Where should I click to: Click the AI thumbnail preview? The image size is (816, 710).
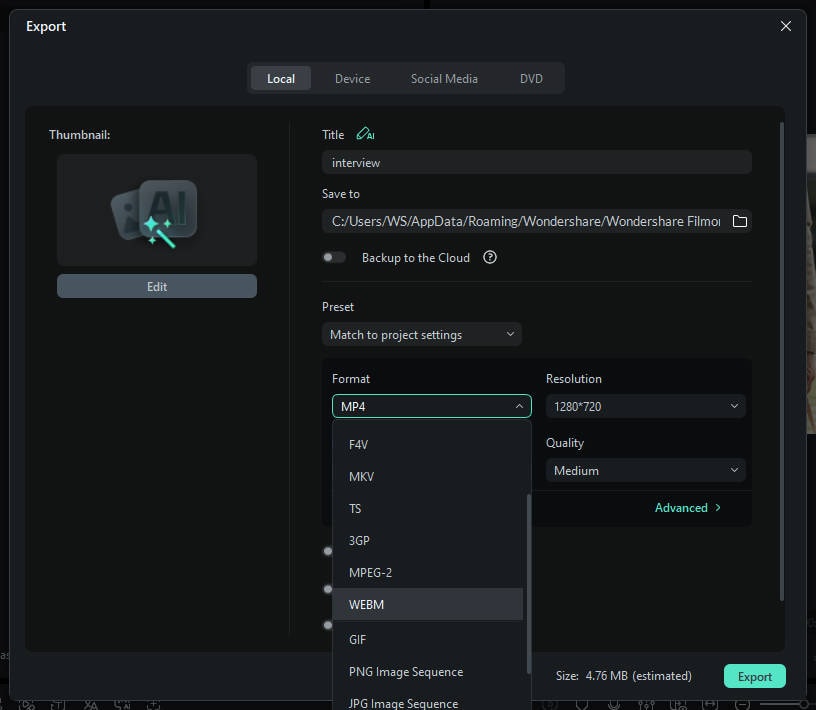157,210
